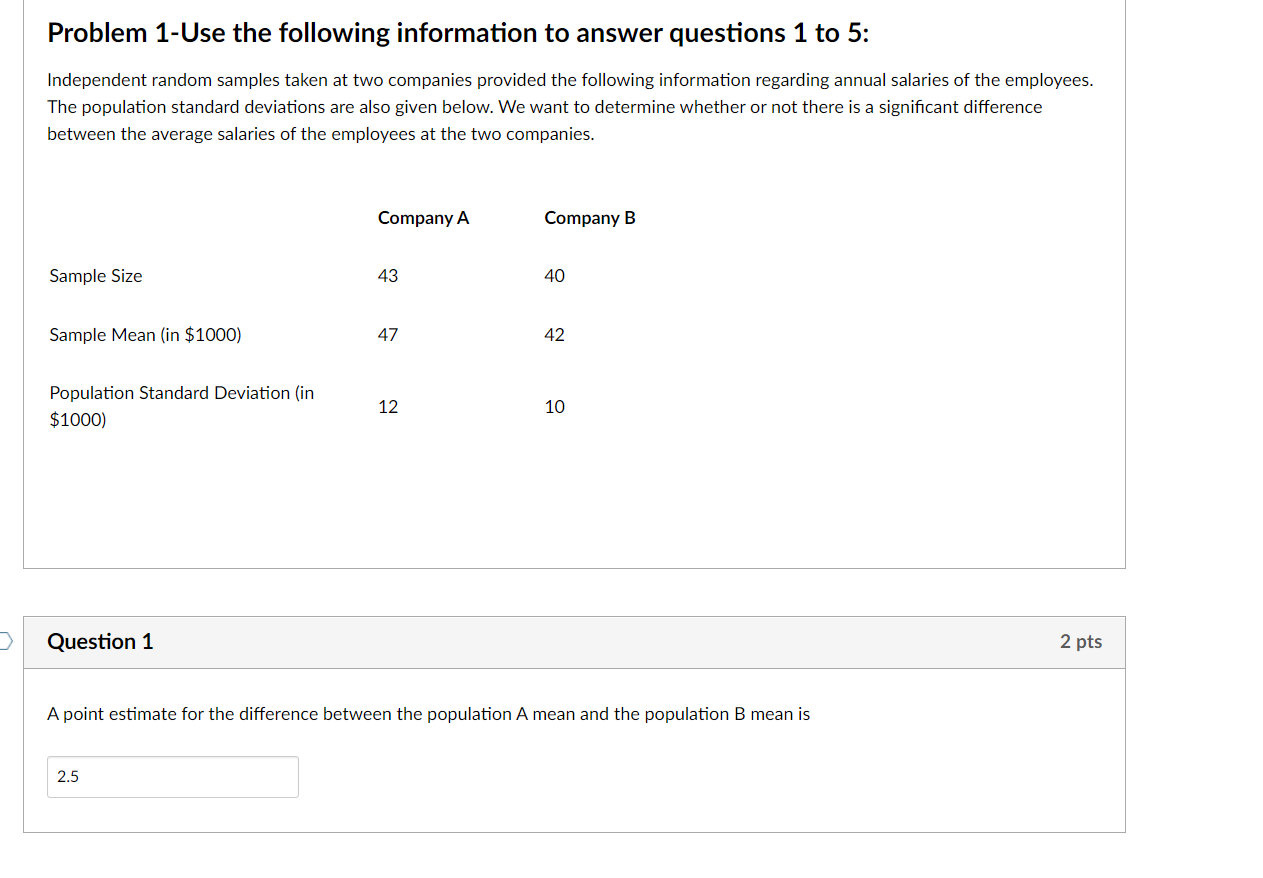
Task: Select the Company A column header
Action: click(423, 217)
